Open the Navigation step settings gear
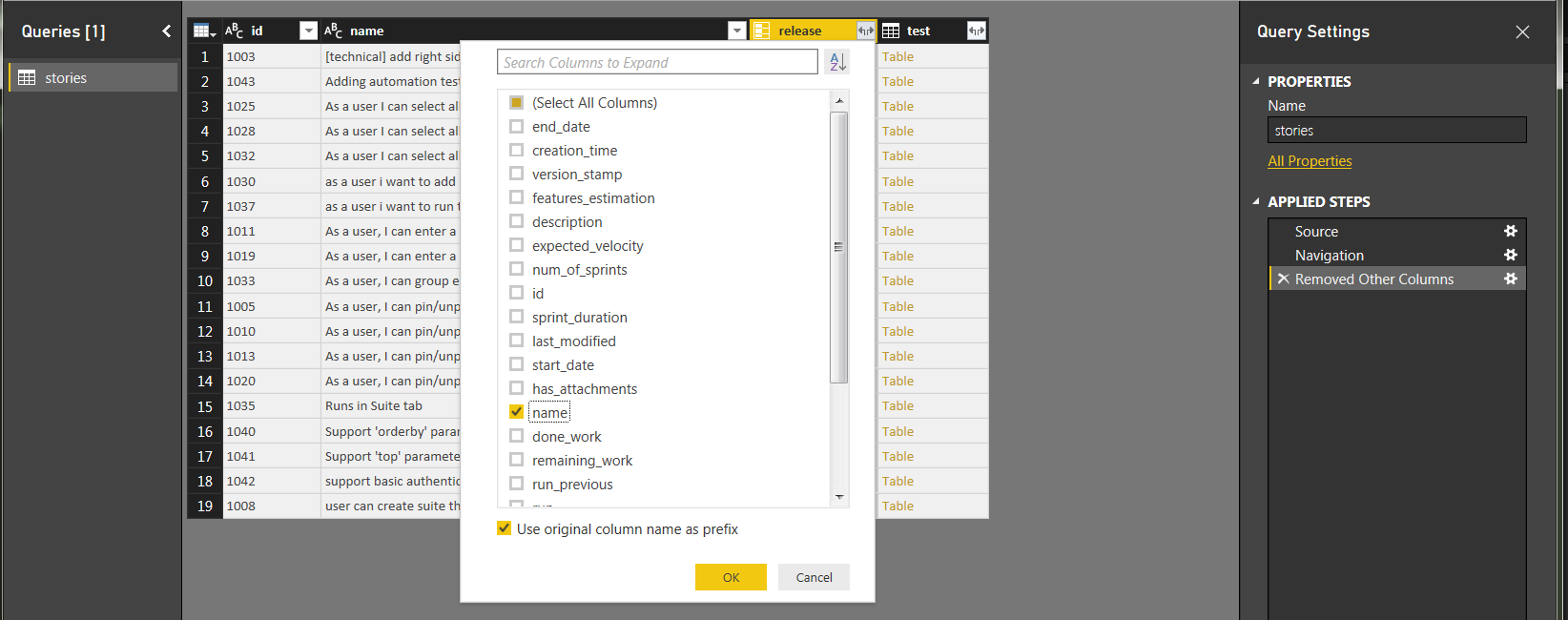1568x620 pixels. (1510, 255)
